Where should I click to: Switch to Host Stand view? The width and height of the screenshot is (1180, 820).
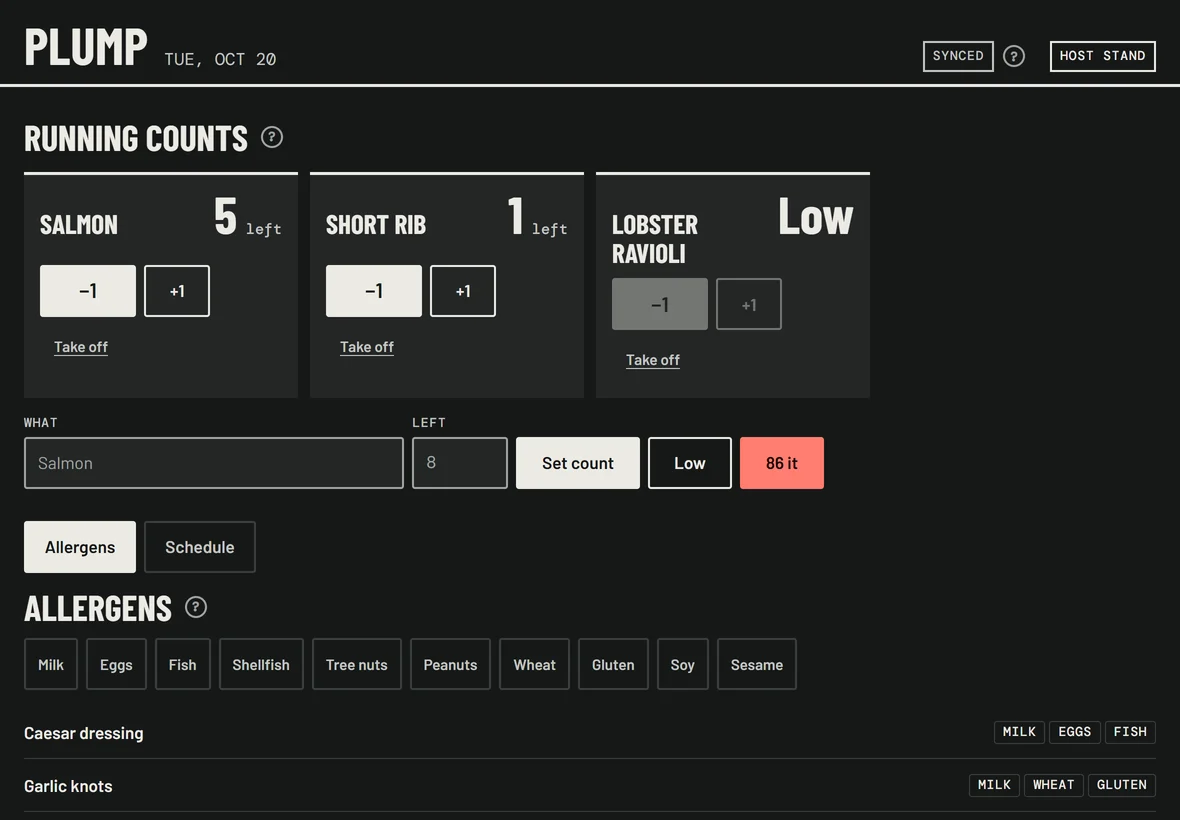(1102, 56)
